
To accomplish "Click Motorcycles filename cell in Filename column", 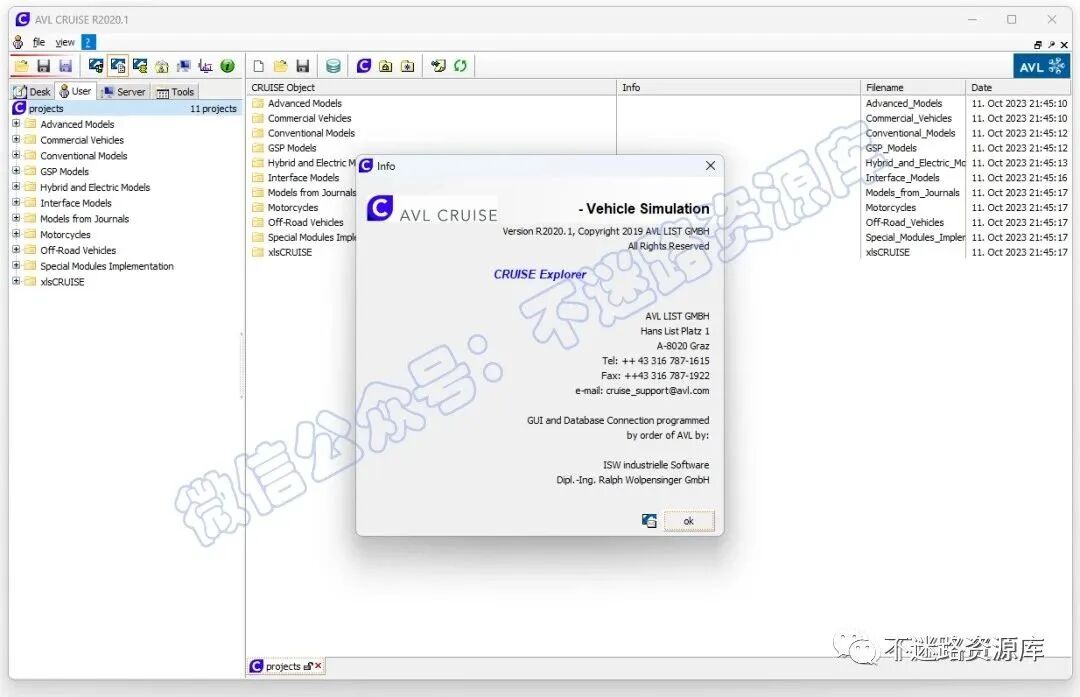I will (891, 207).
